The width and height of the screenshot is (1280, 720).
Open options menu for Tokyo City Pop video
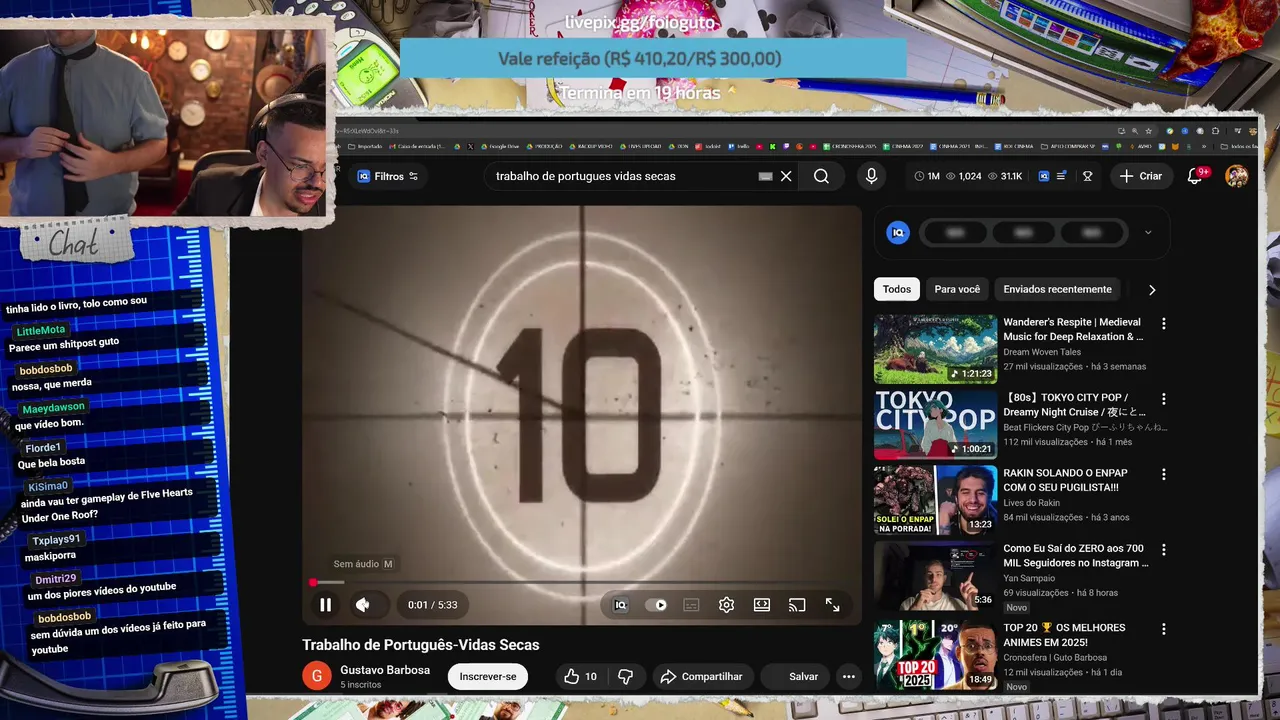pyautogui.click(x=1163, y=399)
